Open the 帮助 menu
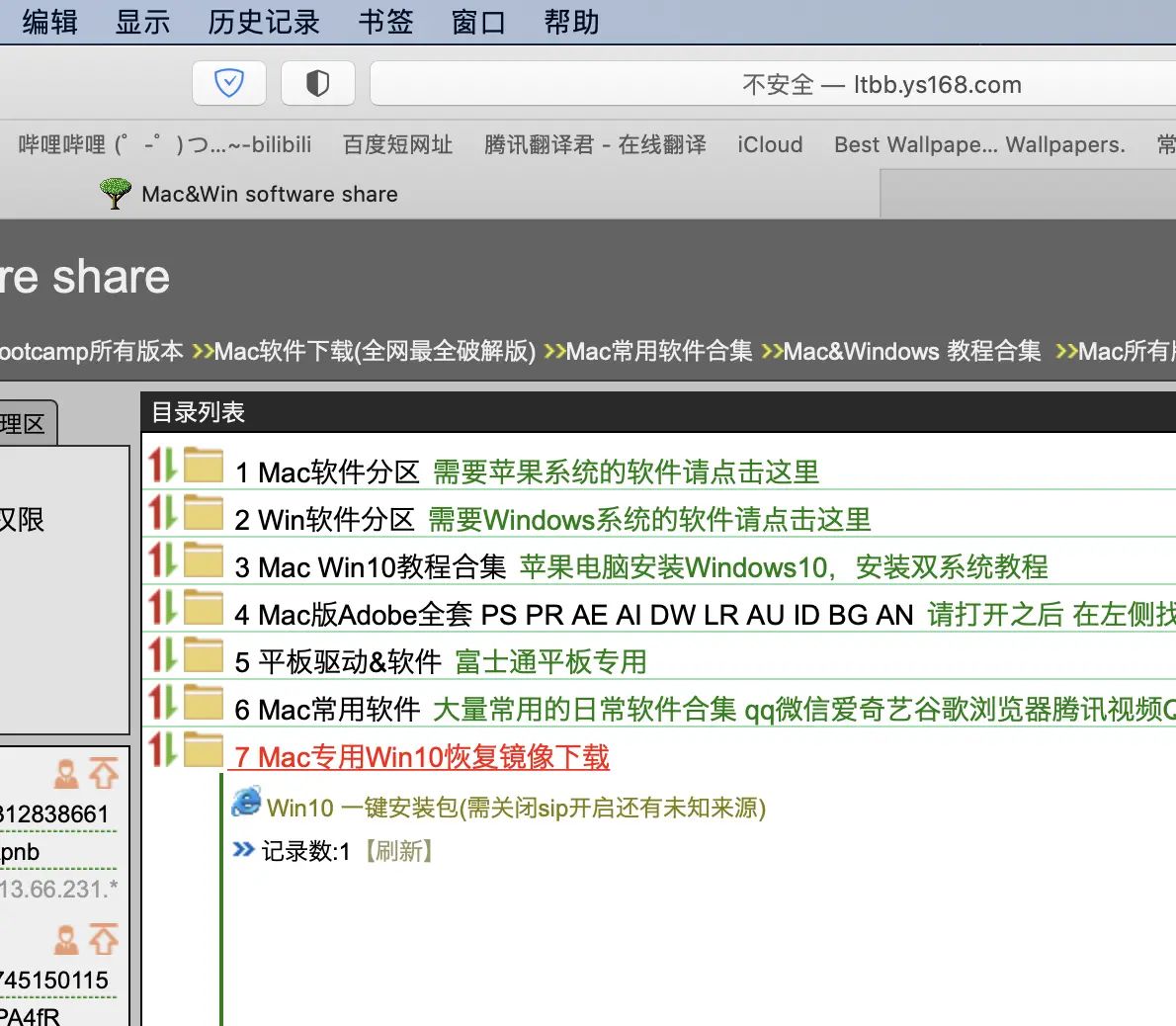 [x=571, y=22]
